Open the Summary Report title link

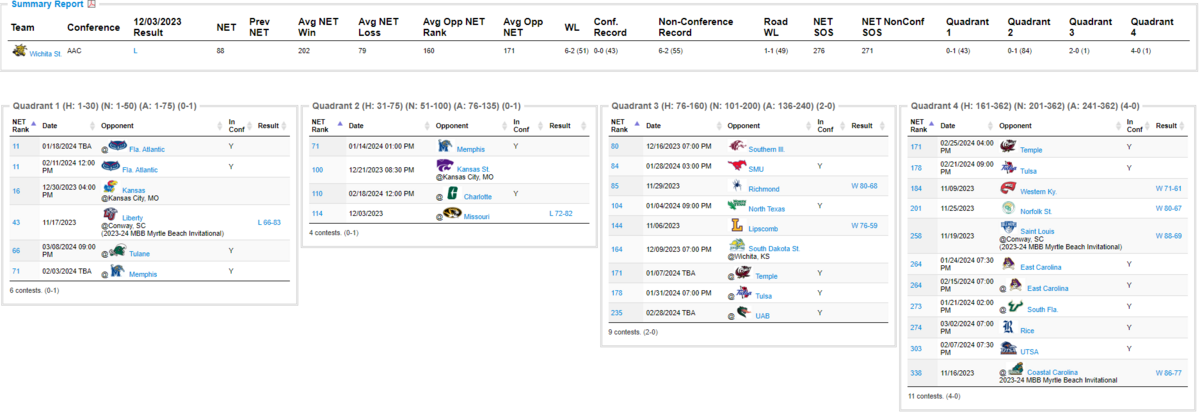coord(47,4)
